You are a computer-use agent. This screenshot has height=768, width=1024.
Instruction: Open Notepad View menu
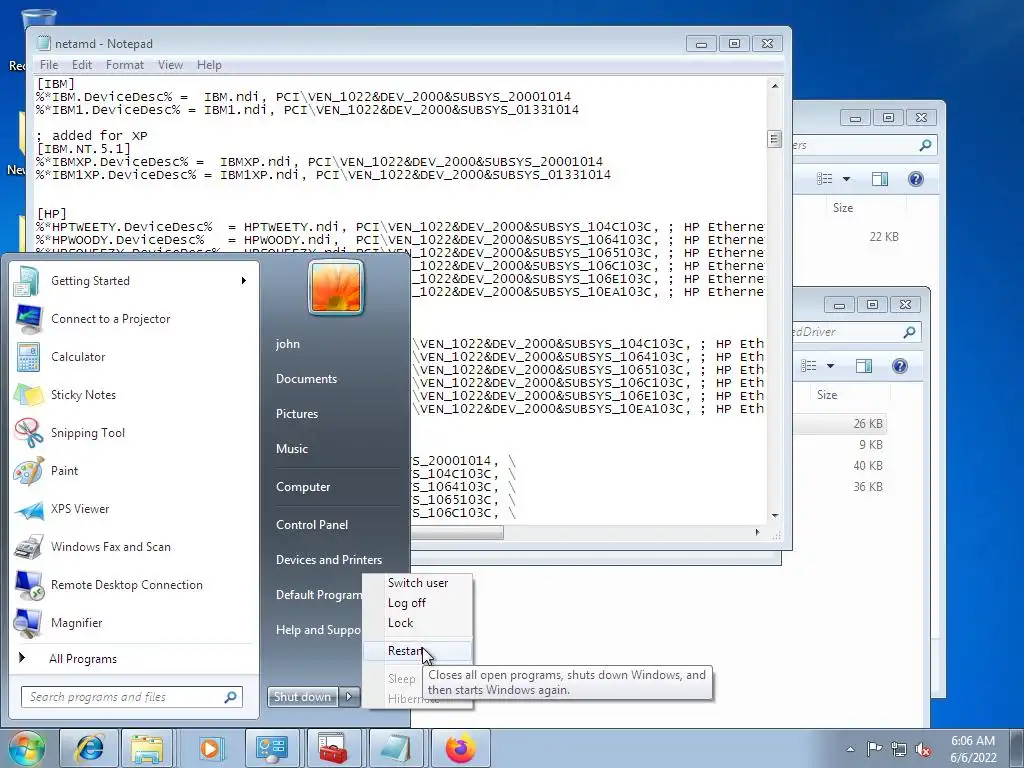(170, 65)
